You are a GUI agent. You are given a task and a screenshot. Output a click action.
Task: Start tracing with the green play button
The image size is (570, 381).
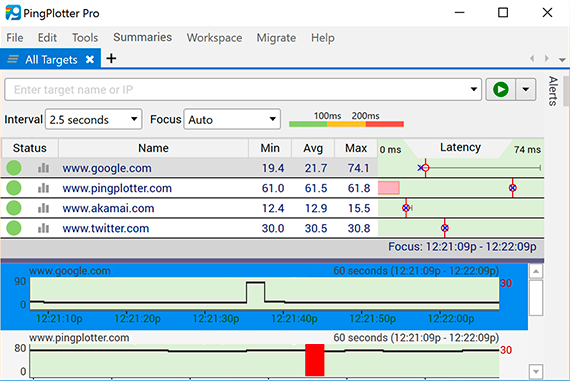coord(501,89)
